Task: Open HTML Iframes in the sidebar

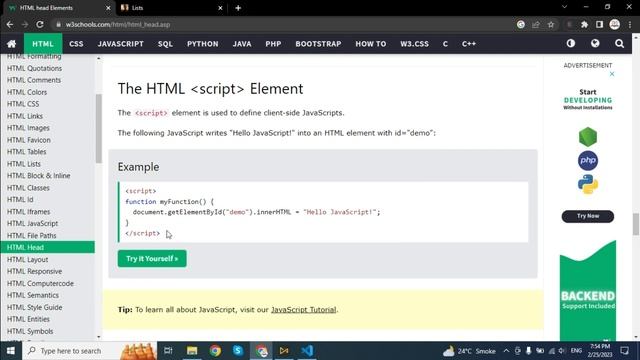Action: (29, 212)
